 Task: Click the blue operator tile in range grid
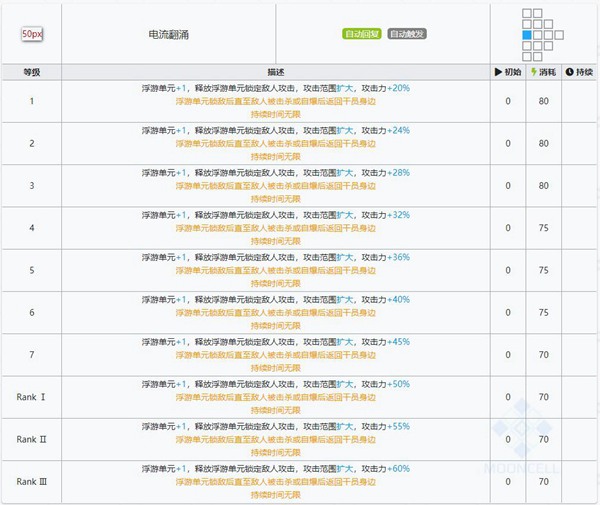tap(527, 34)
